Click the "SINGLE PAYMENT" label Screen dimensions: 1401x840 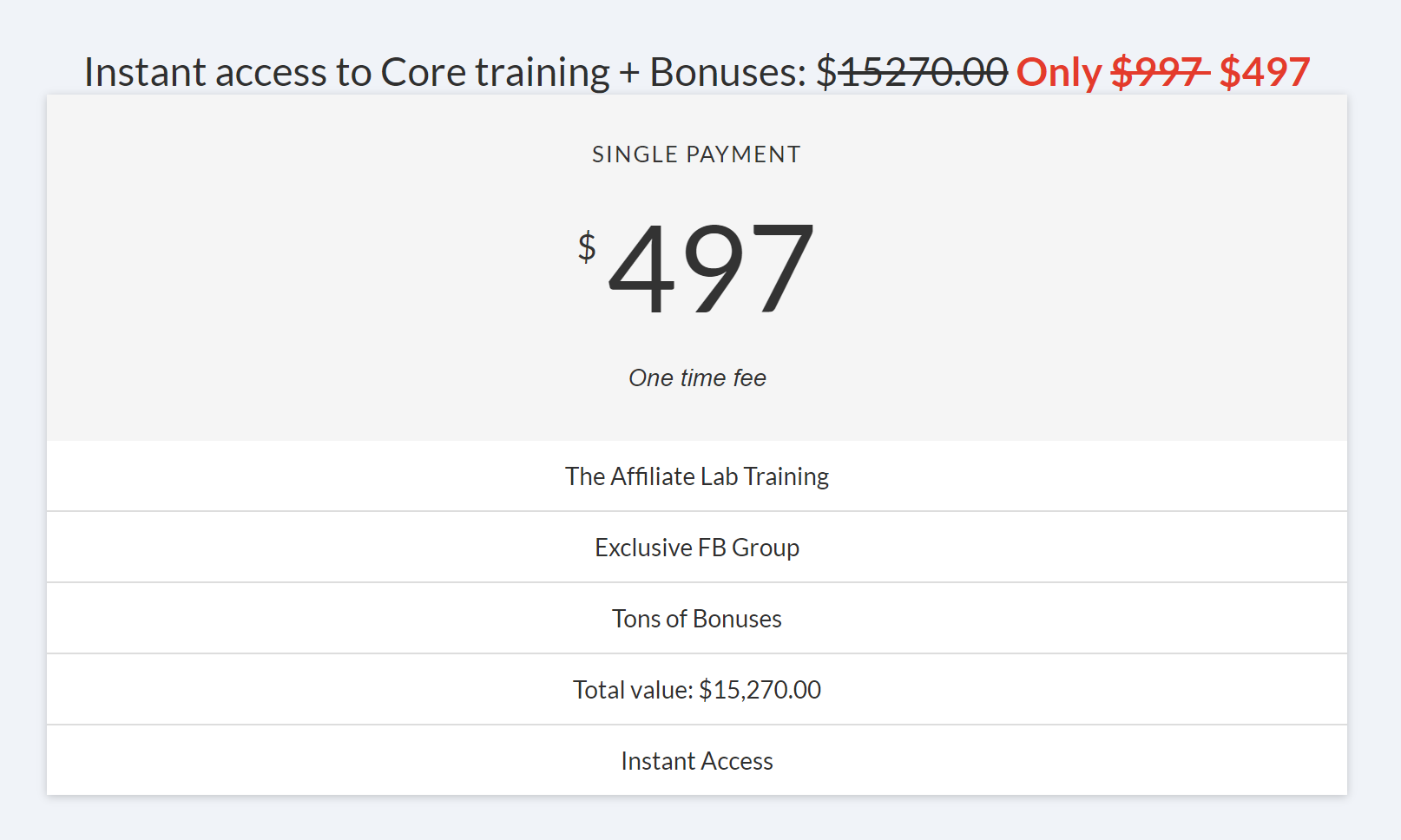click(696, 154)
